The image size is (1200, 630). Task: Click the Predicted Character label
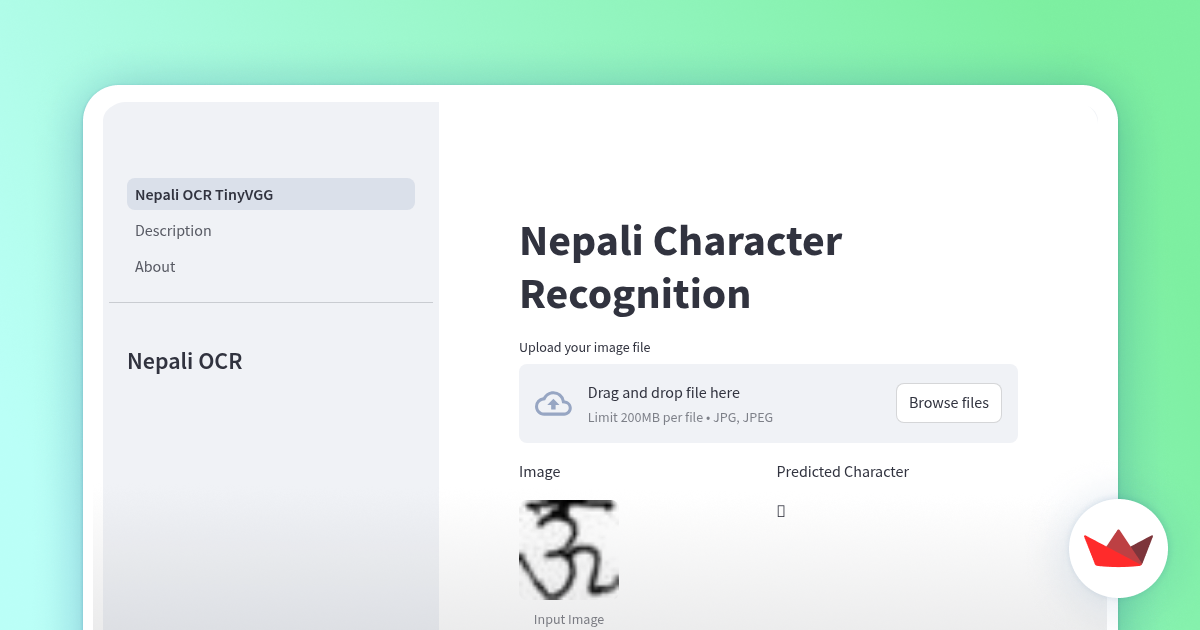(842, 471)
